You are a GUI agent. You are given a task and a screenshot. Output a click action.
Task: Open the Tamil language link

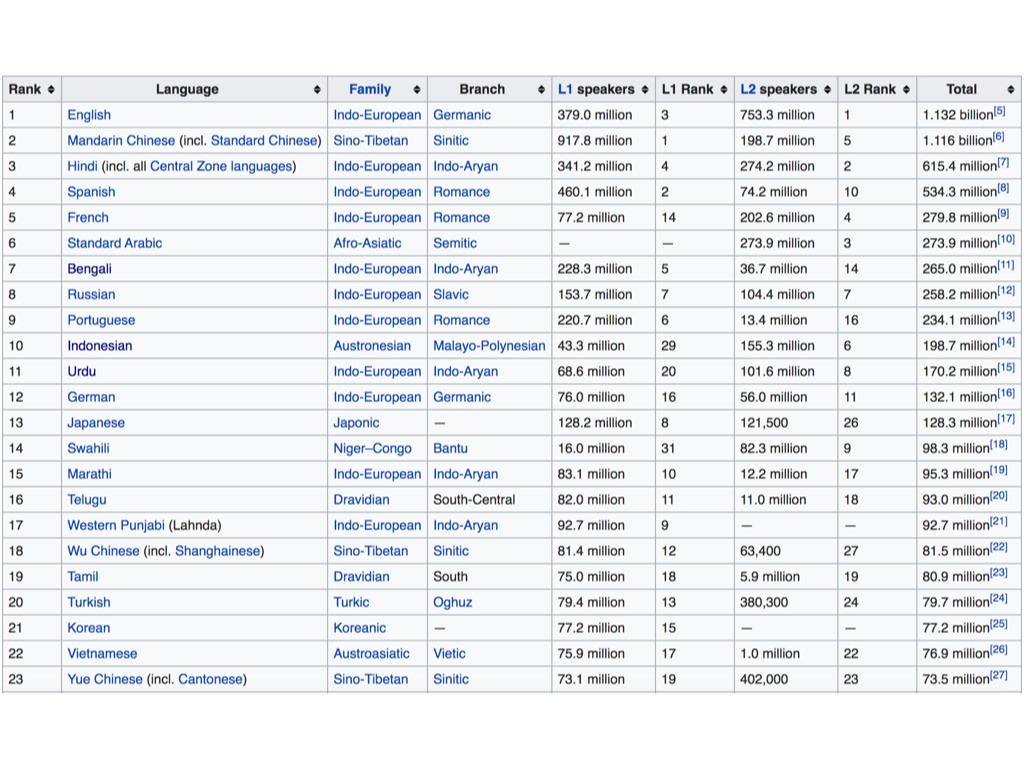(83, 576)
